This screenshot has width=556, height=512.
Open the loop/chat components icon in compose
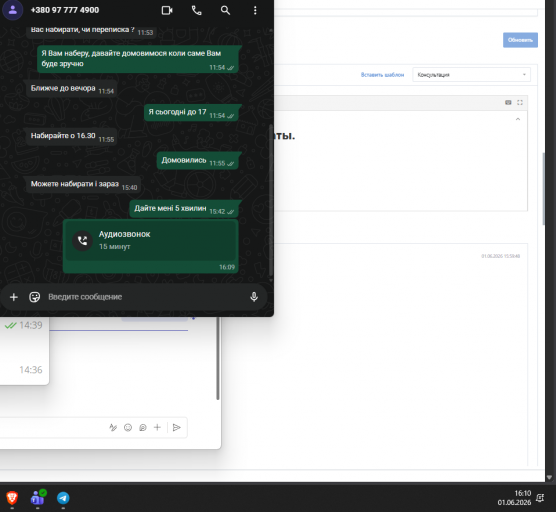(143, 427)
